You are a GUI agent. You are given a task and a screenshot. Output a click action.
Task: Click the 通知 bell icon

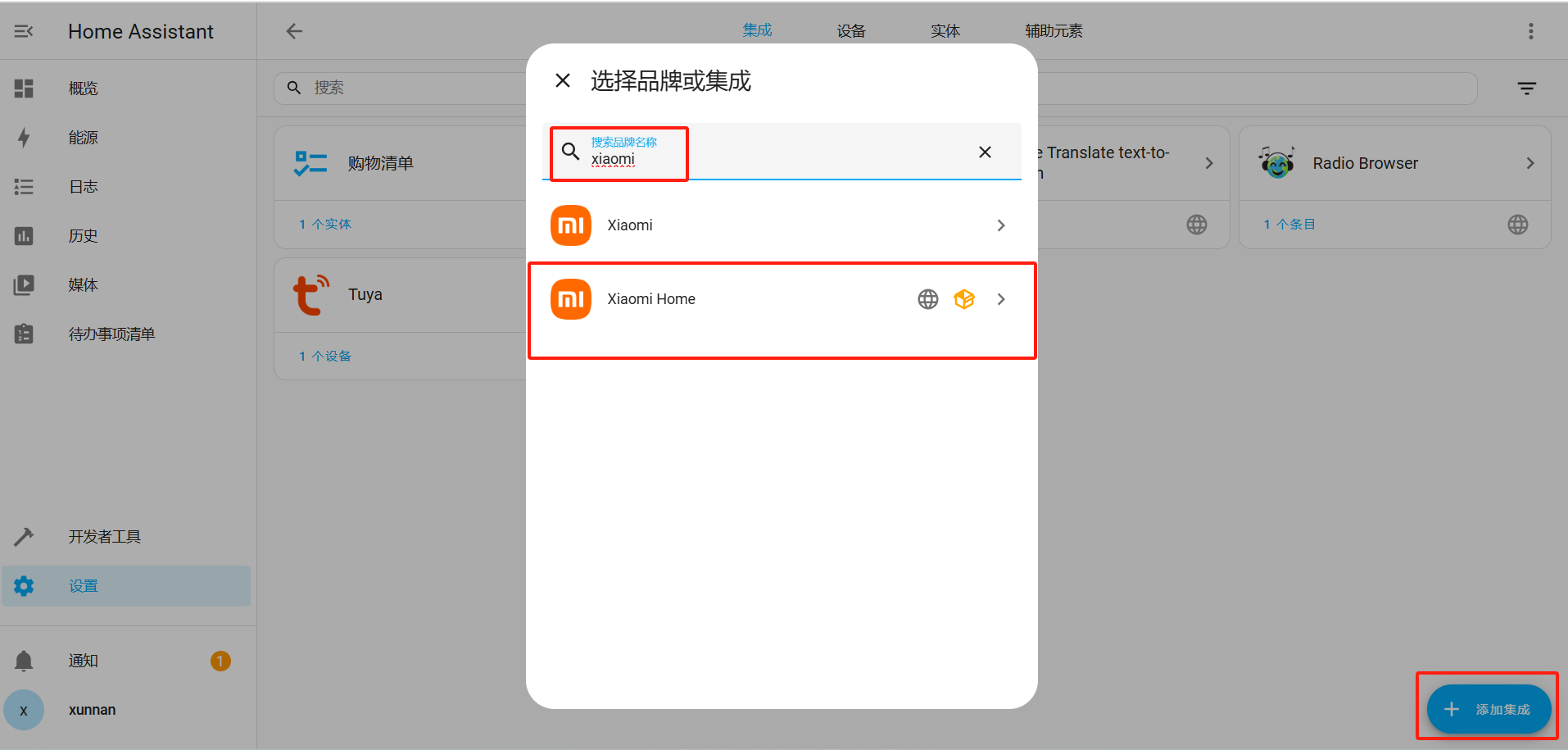tap(24, 661)
